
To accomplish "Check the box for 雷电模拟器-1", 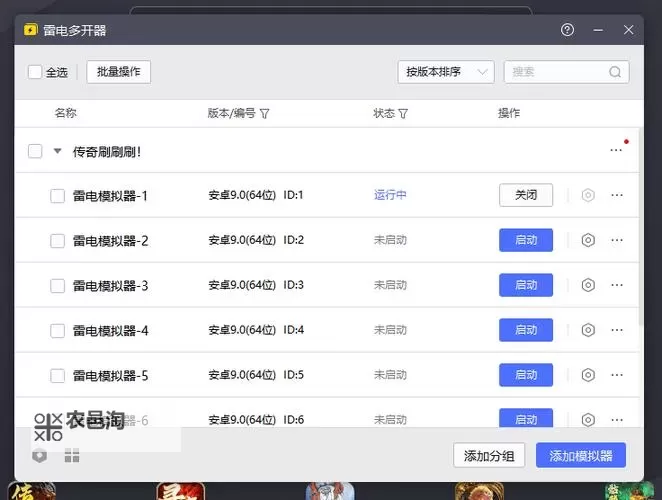I will tap(58, 196).
